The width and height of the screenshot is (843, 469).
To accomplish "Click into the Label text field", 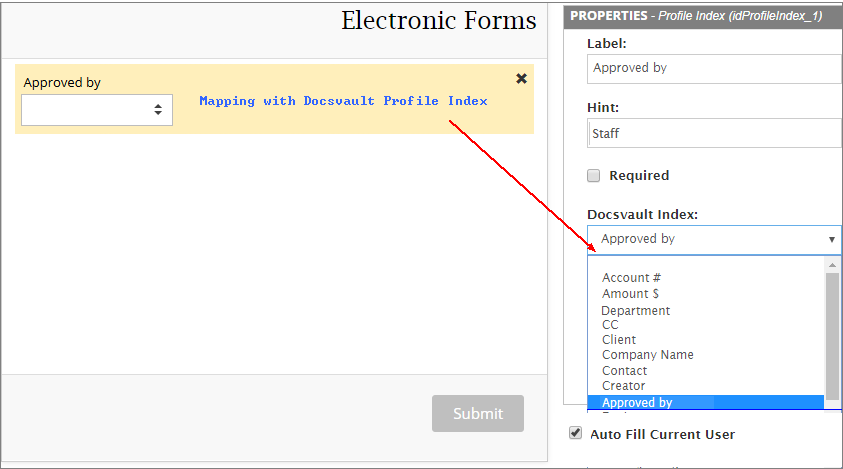I will tap(714, 68).
